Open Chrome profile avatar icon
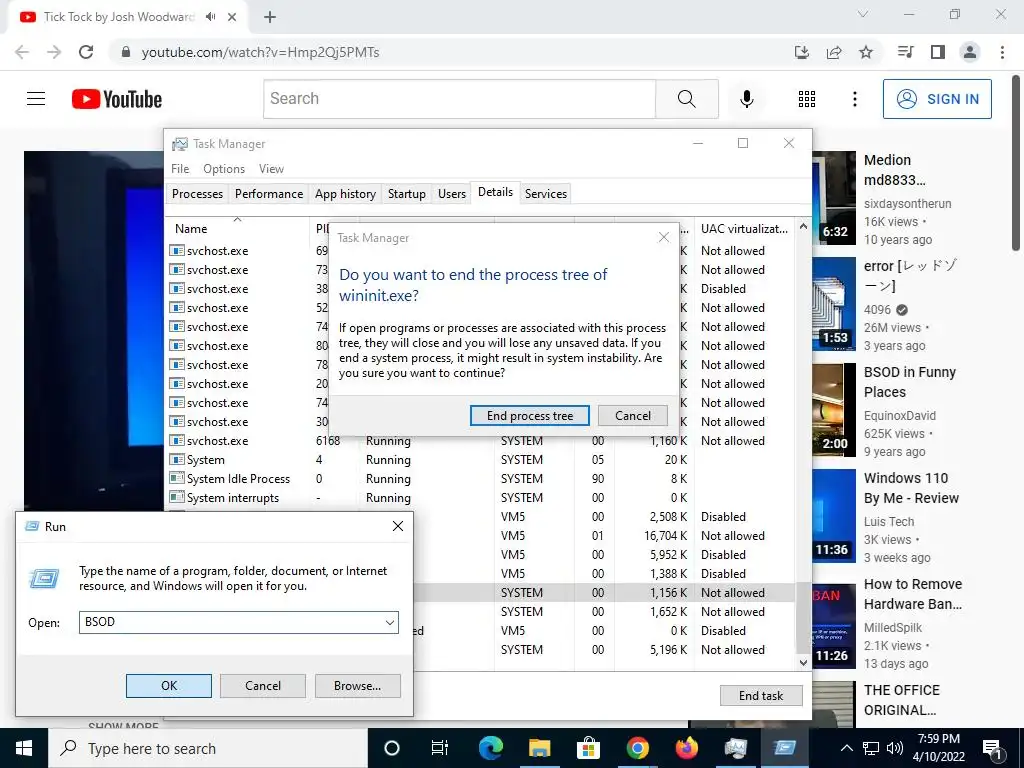Image resolution: width=1024 pixels, height=768 pixels. coord(970,52)
